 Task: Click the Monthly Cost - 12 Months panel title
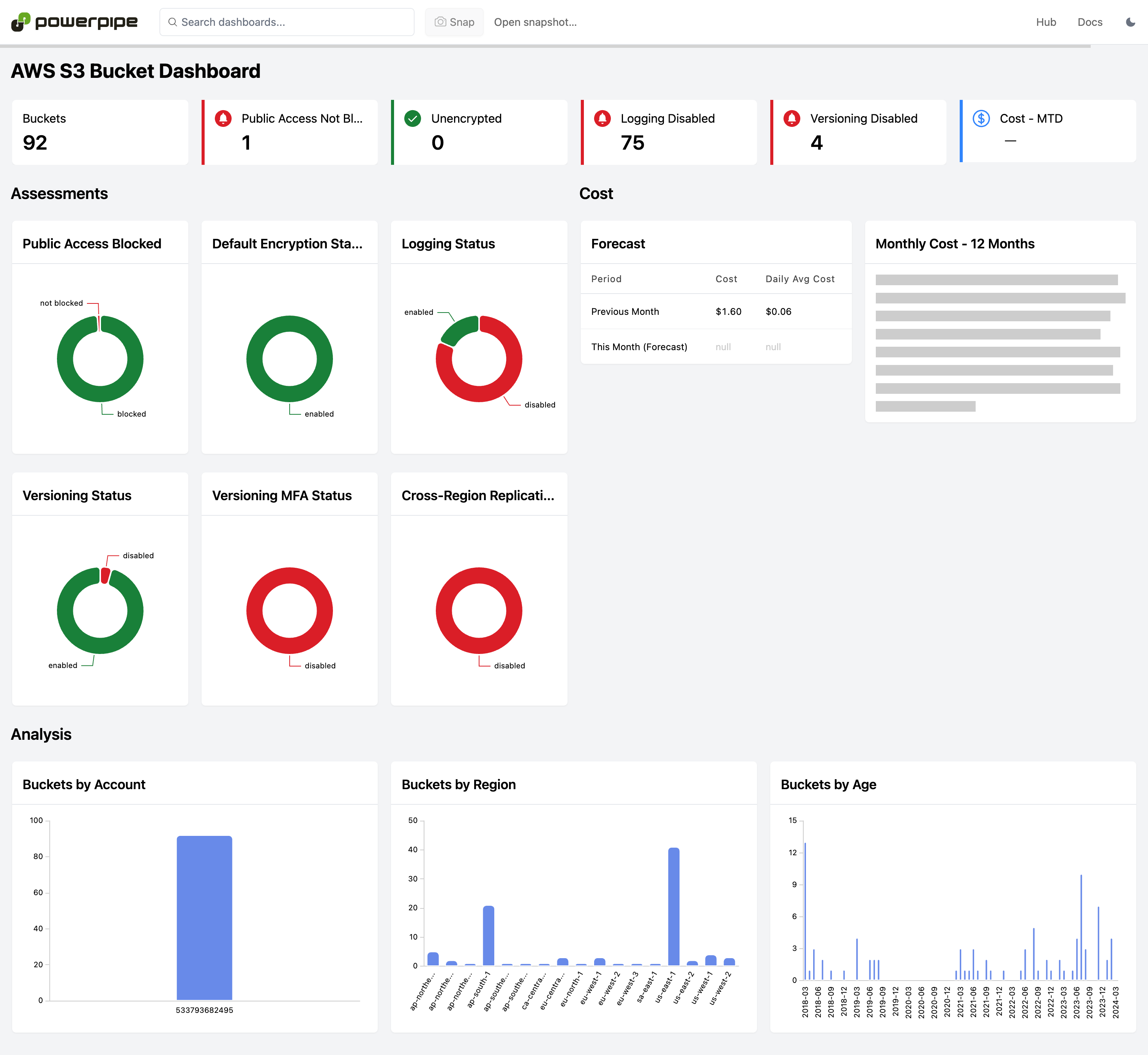954,244
